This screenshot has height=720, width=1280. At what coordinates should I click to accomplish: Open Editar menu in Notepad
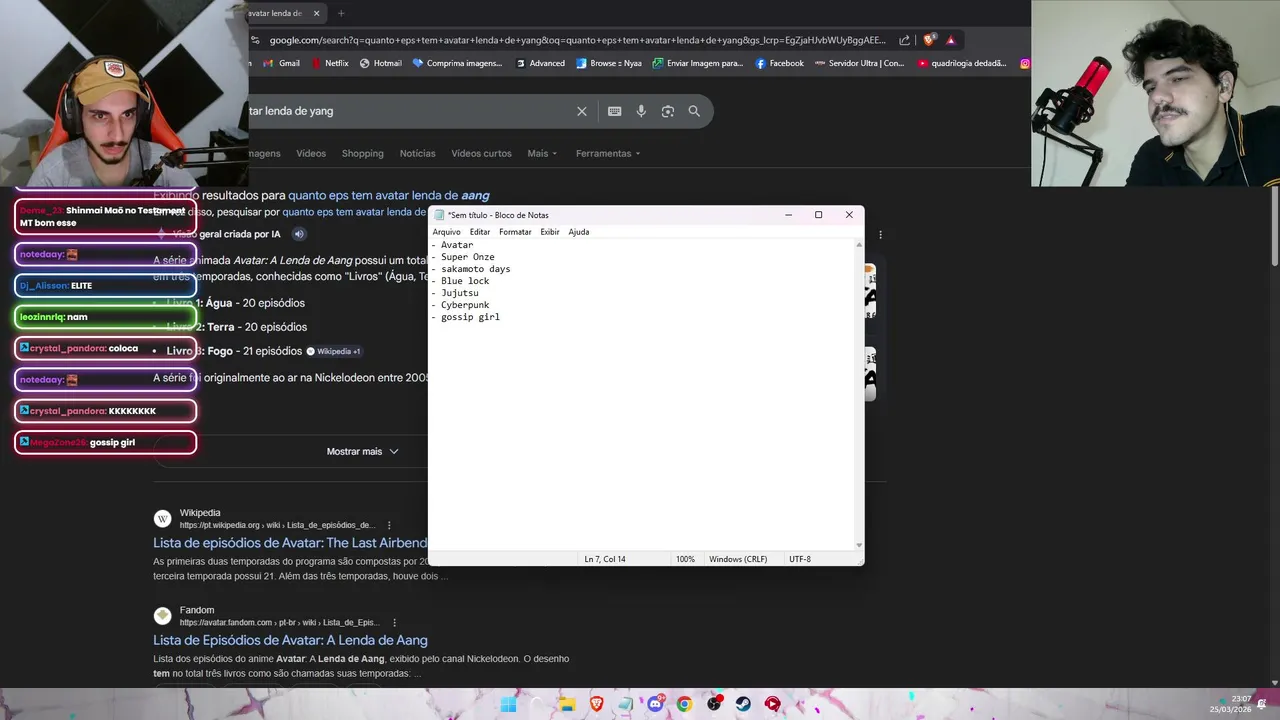(x=480, y=232)
